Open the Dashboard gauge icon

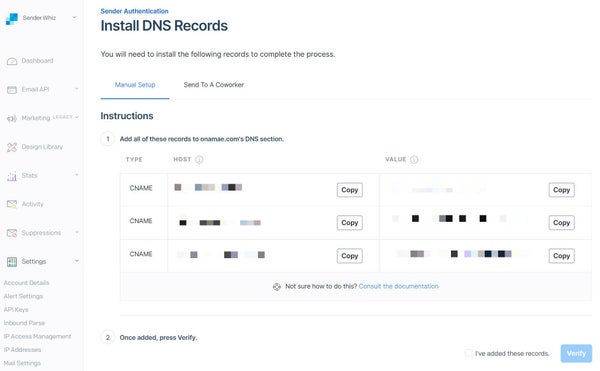tap(12, 61)
